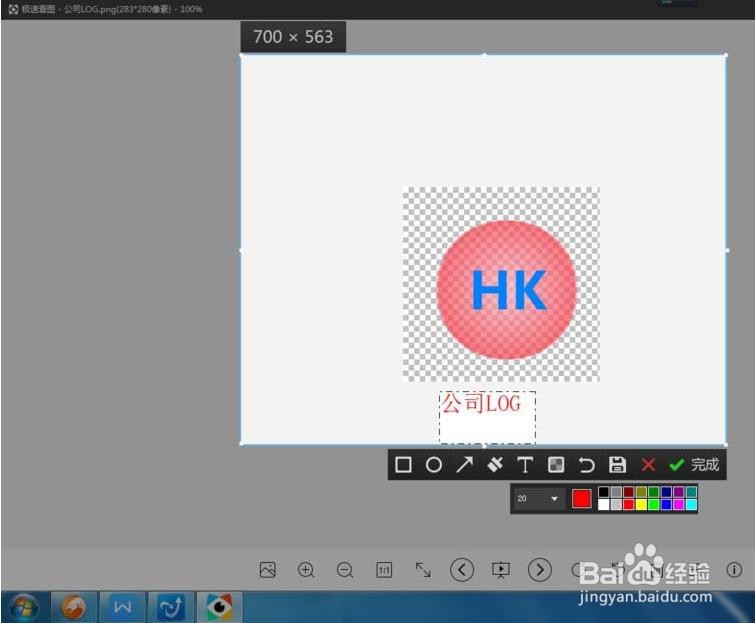Open the Windows Start menu
Viewport: 755px width, 623px height.
(24, 608)
